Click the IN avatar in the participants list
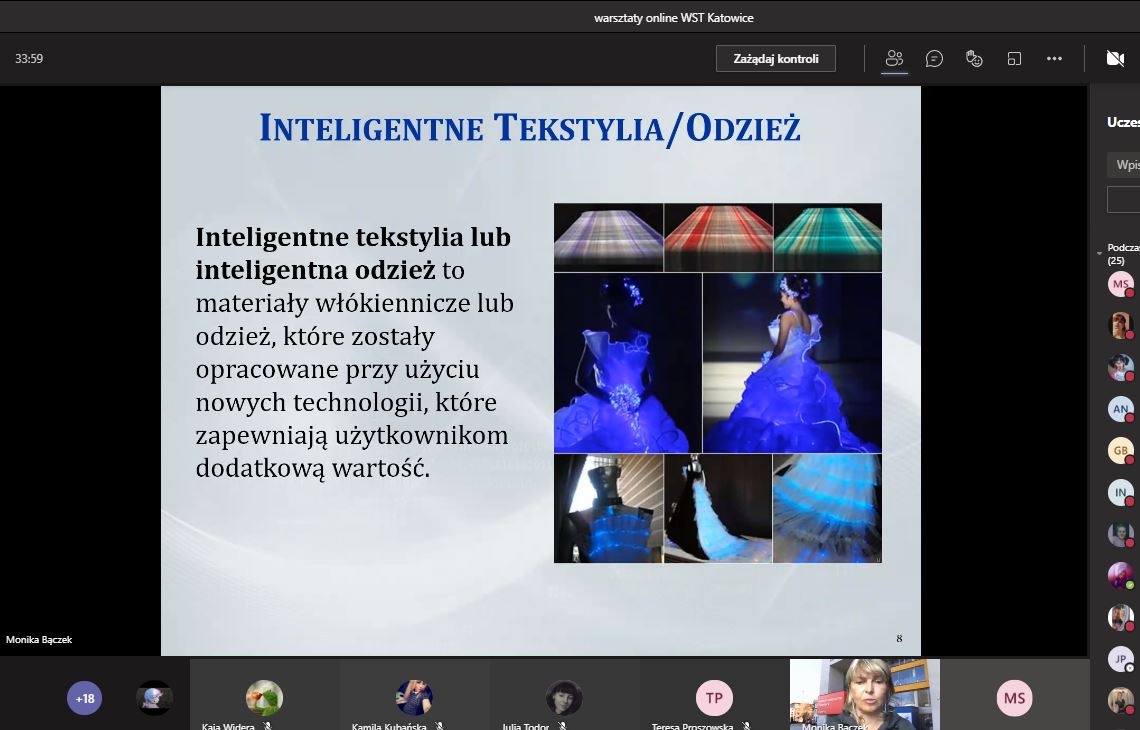Viewport: 1140px width, 730px height. click(1120, 493)
